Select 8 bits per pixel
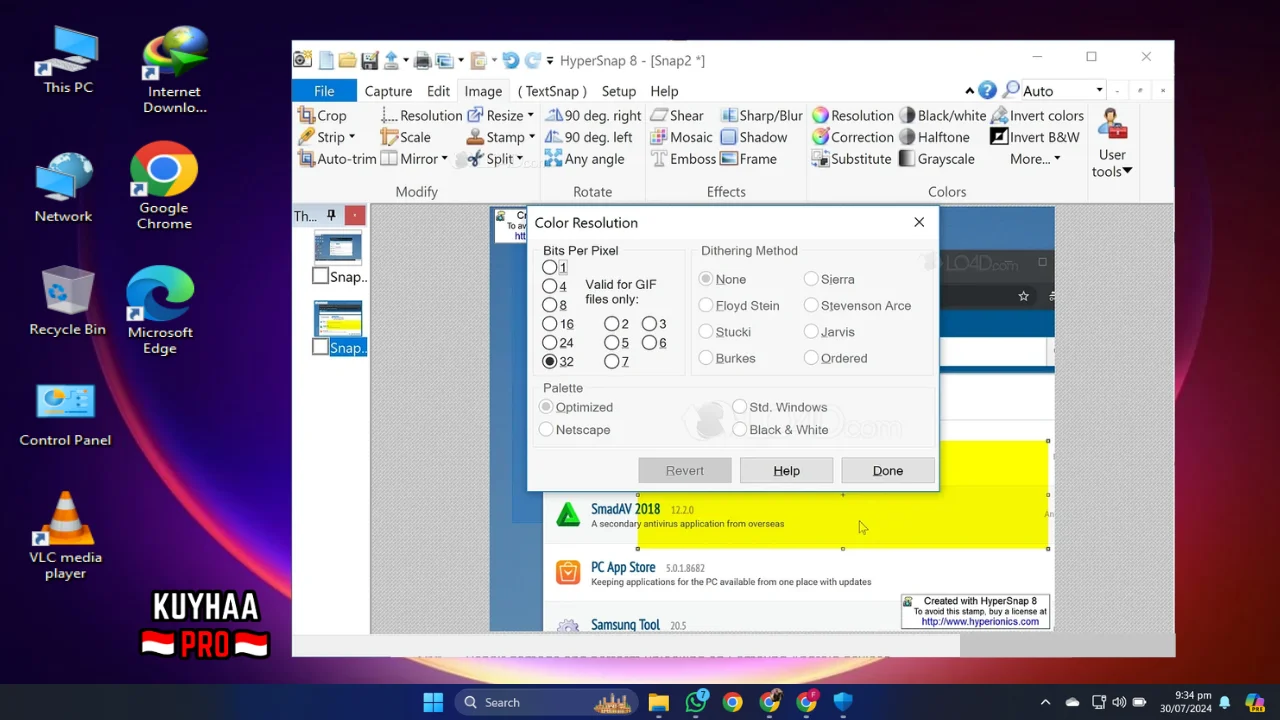 pos(549,305)
